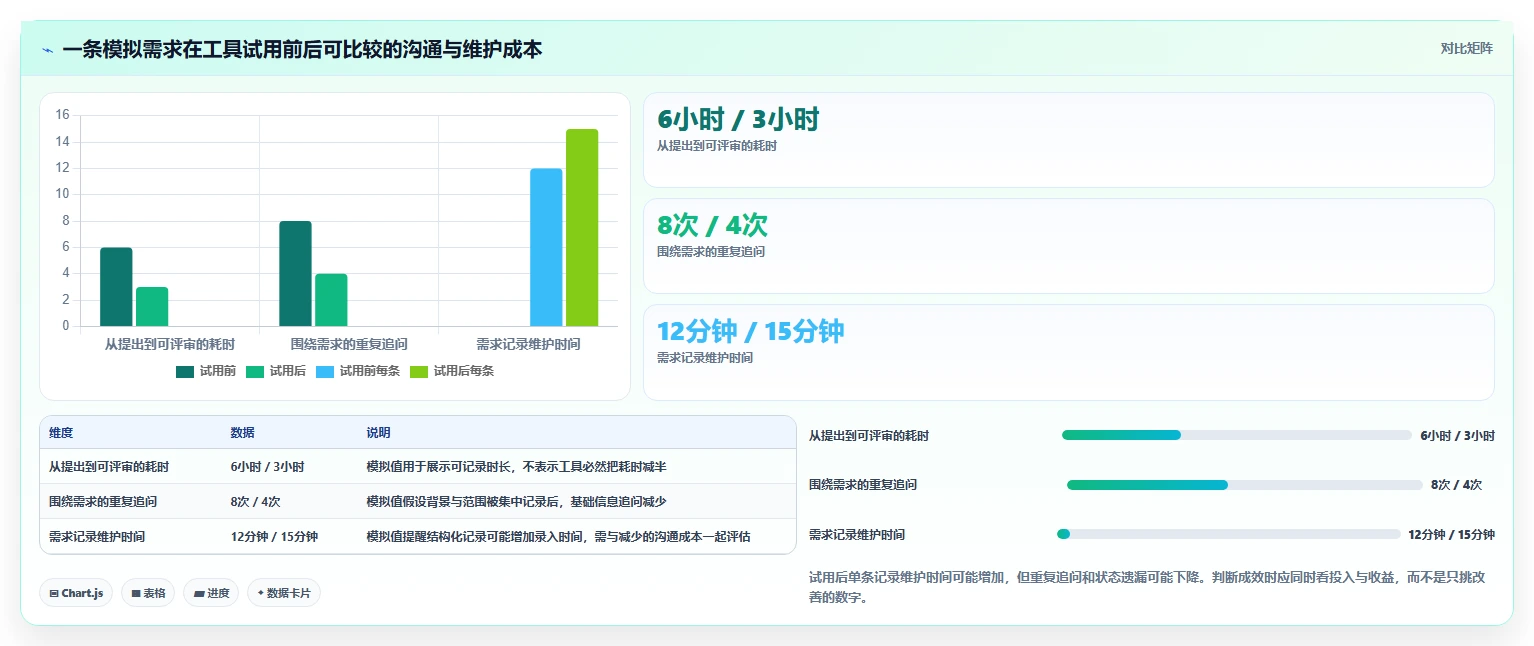Toggle the 试用前 legend series
This screenshot has width=1534, height=646.
(206, 371)
